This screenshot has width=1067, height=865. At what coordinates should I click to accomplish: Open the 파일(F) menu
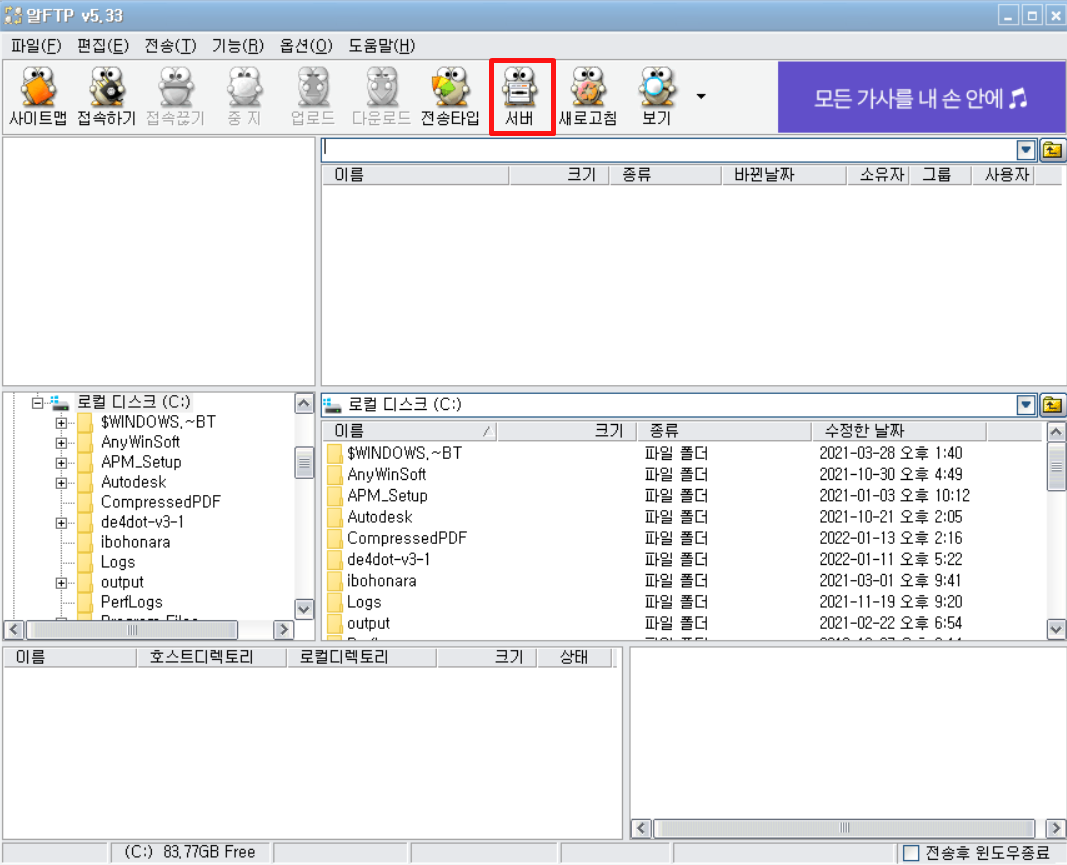click(36, 46)
